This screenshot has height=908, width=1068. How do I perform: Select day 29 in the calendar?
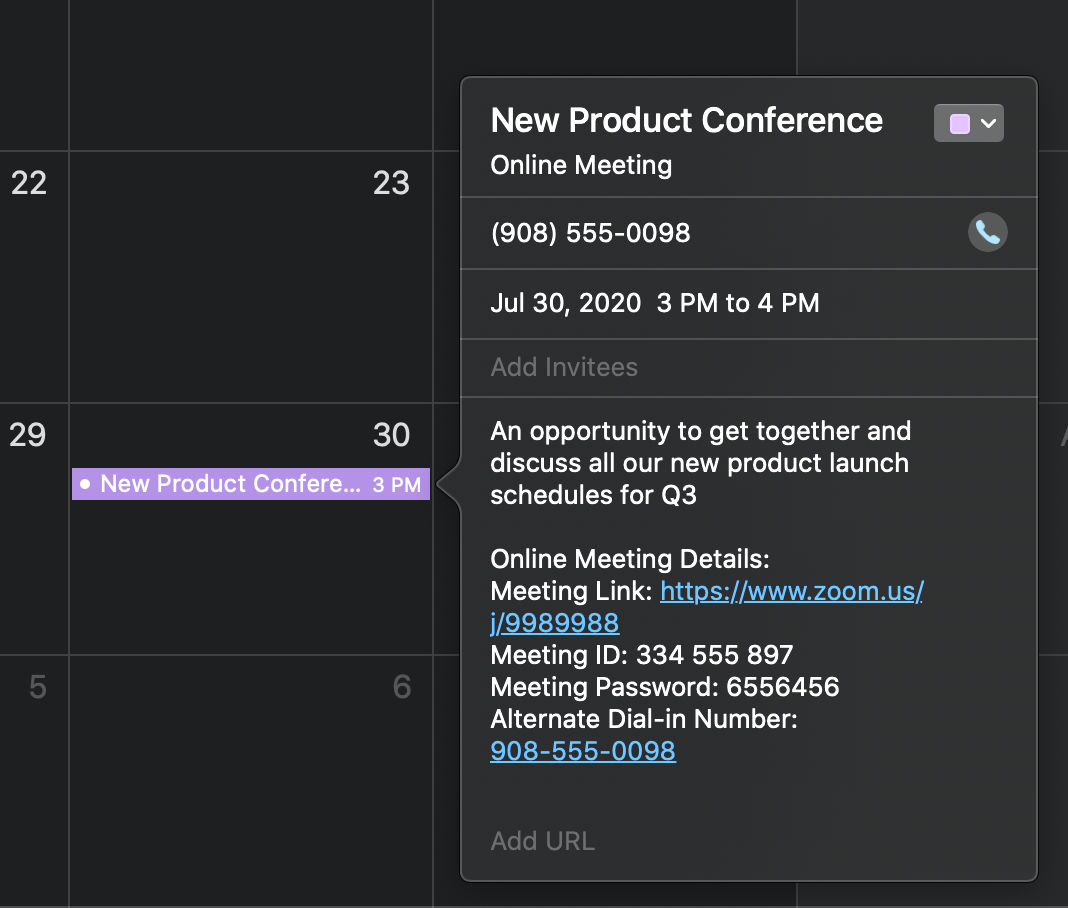coord(27,435)
